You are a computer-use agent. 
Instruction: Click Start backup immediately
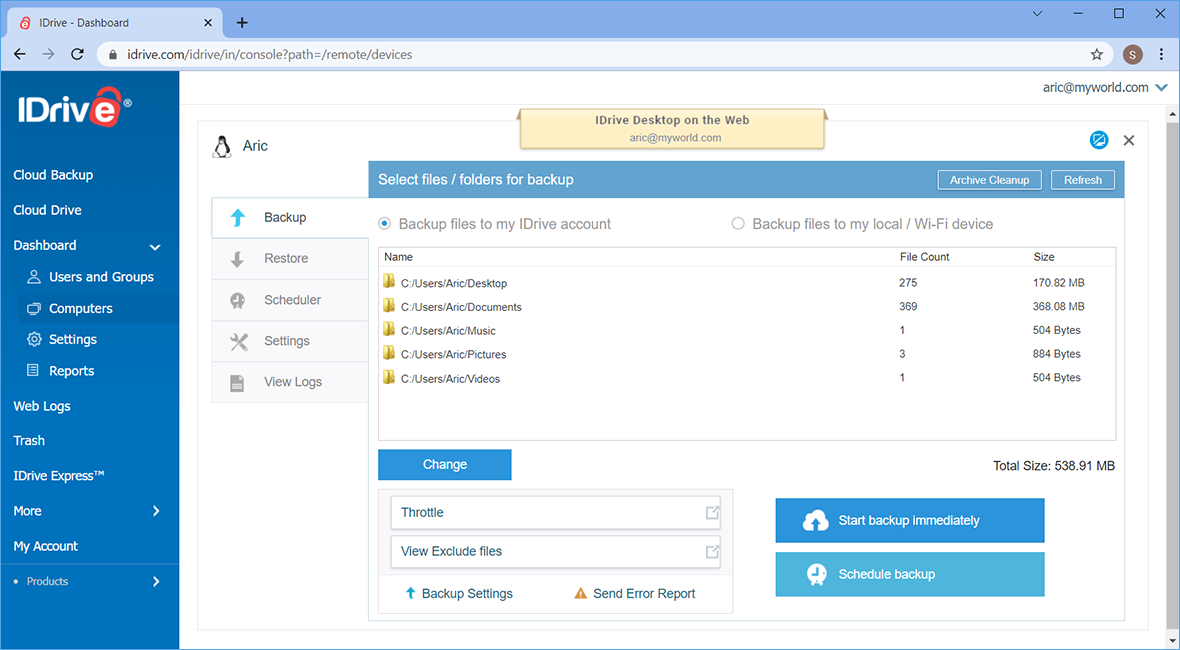(x=910, y=521)
